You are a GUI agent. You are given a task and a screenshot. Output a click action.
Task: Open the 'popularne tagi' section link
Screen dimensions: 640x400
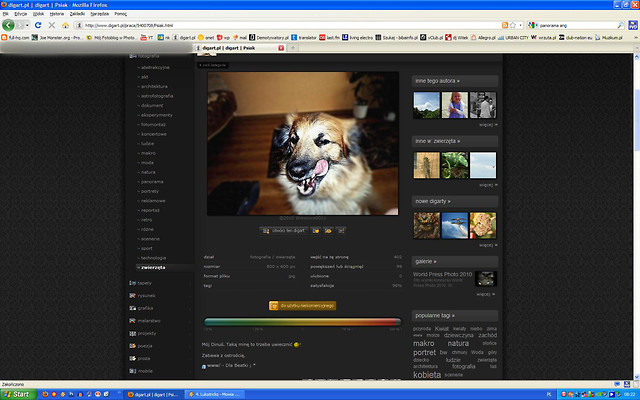435,316
